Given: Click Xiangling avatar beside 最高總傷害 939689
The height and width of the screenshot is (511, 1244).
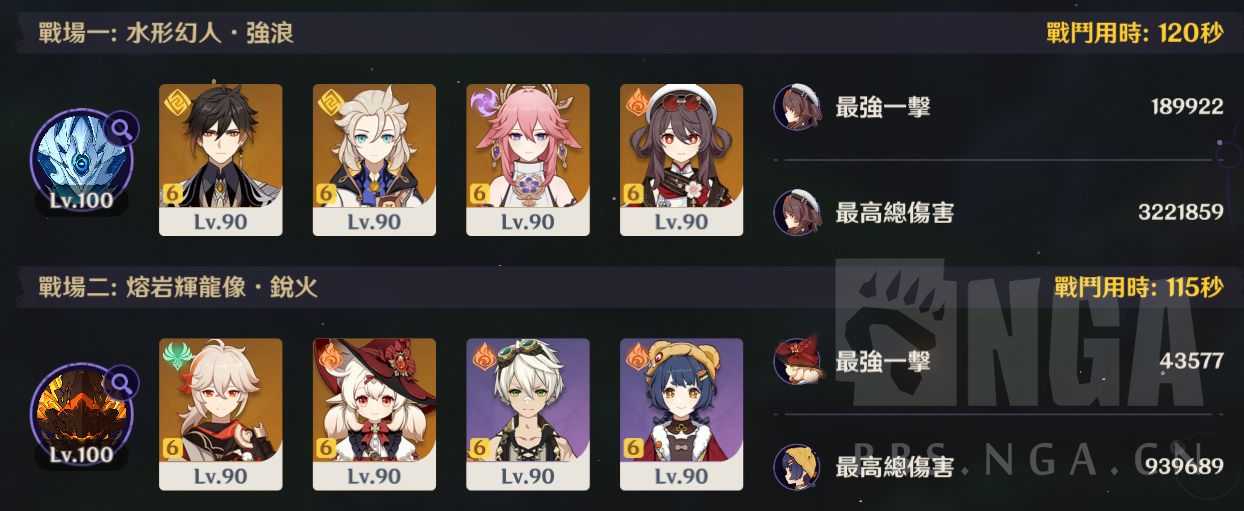Looking at the screenshot, I should click(798, 466).
